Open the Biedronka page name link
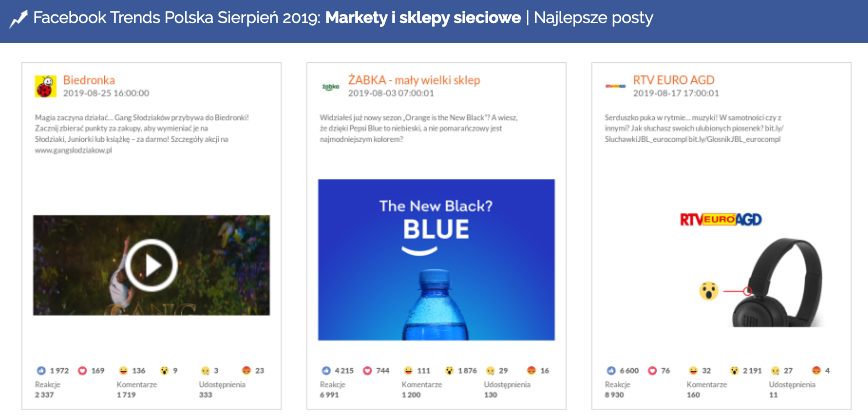This screenshot has height=419, width=868. (x=89, y=80)
